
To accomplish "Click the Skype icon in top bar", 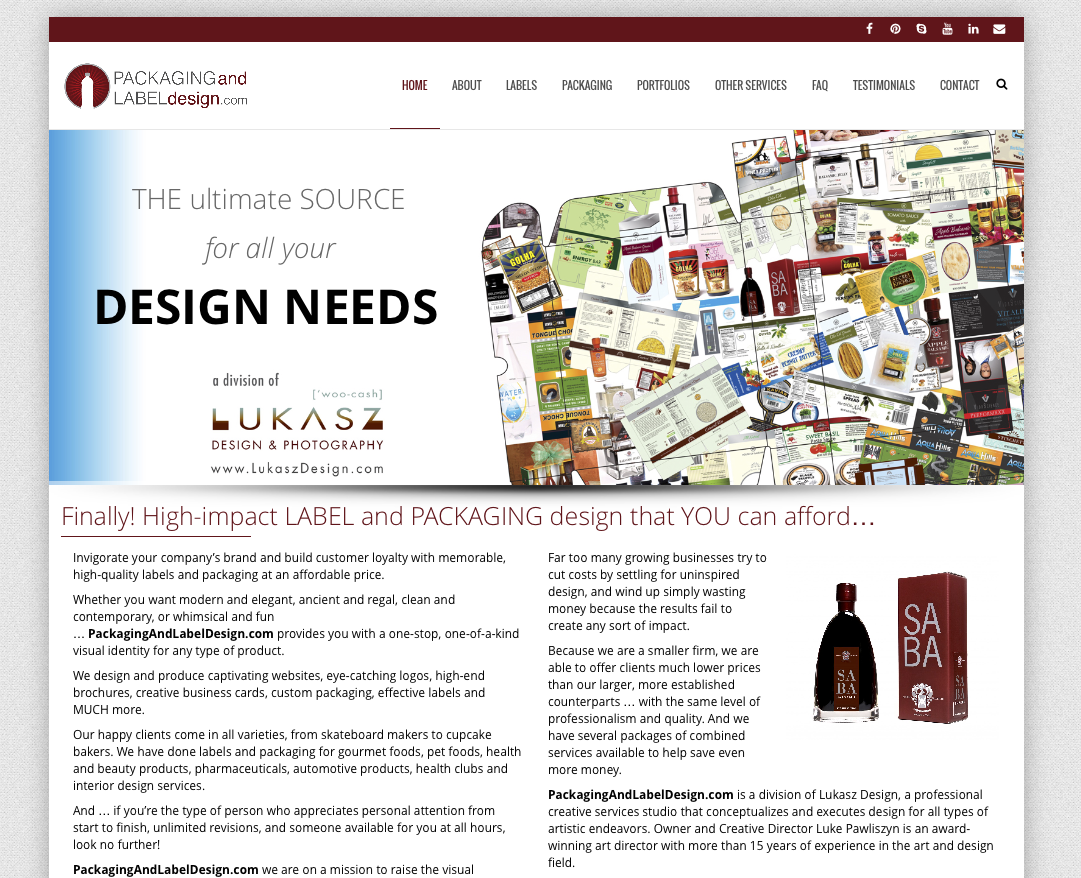I will point(921,29).
